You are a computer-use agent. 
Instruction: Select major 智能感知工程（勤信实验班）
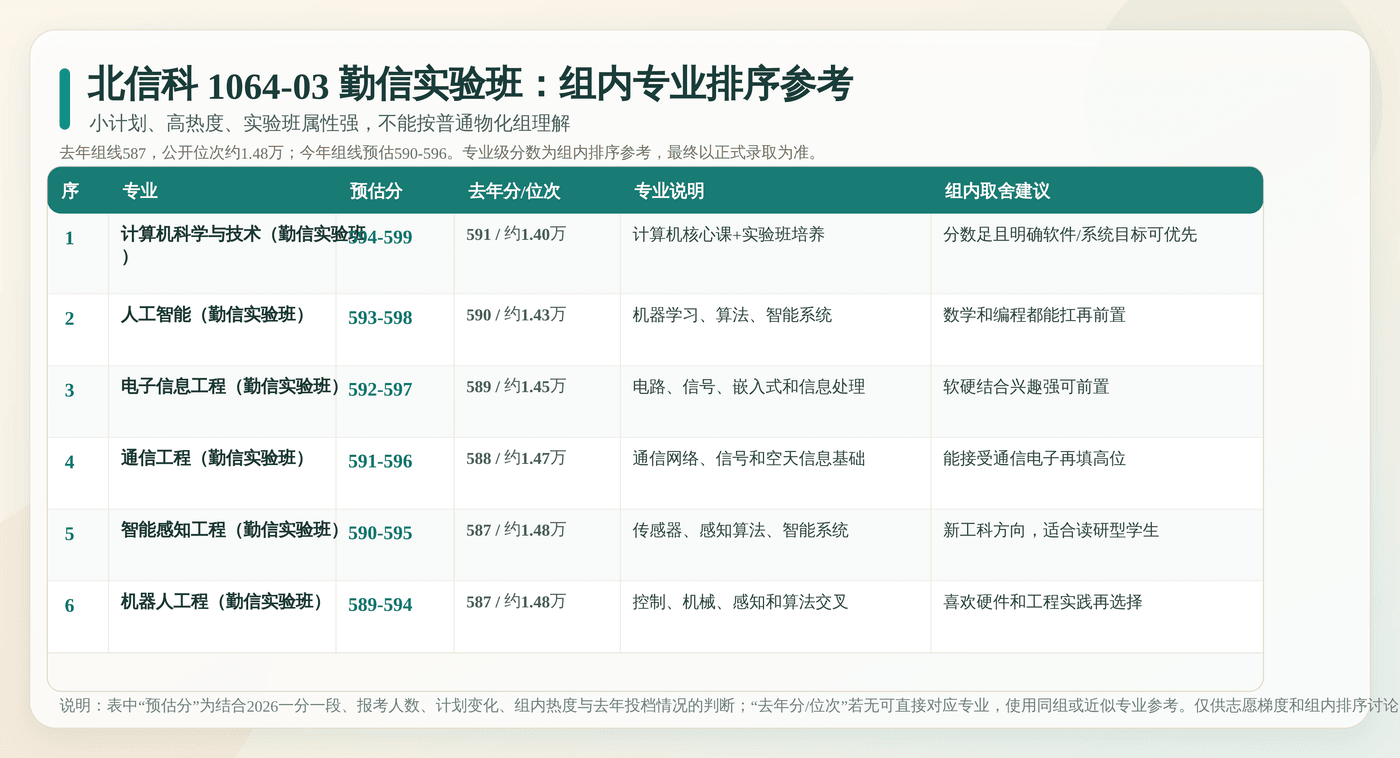(231, 531)
